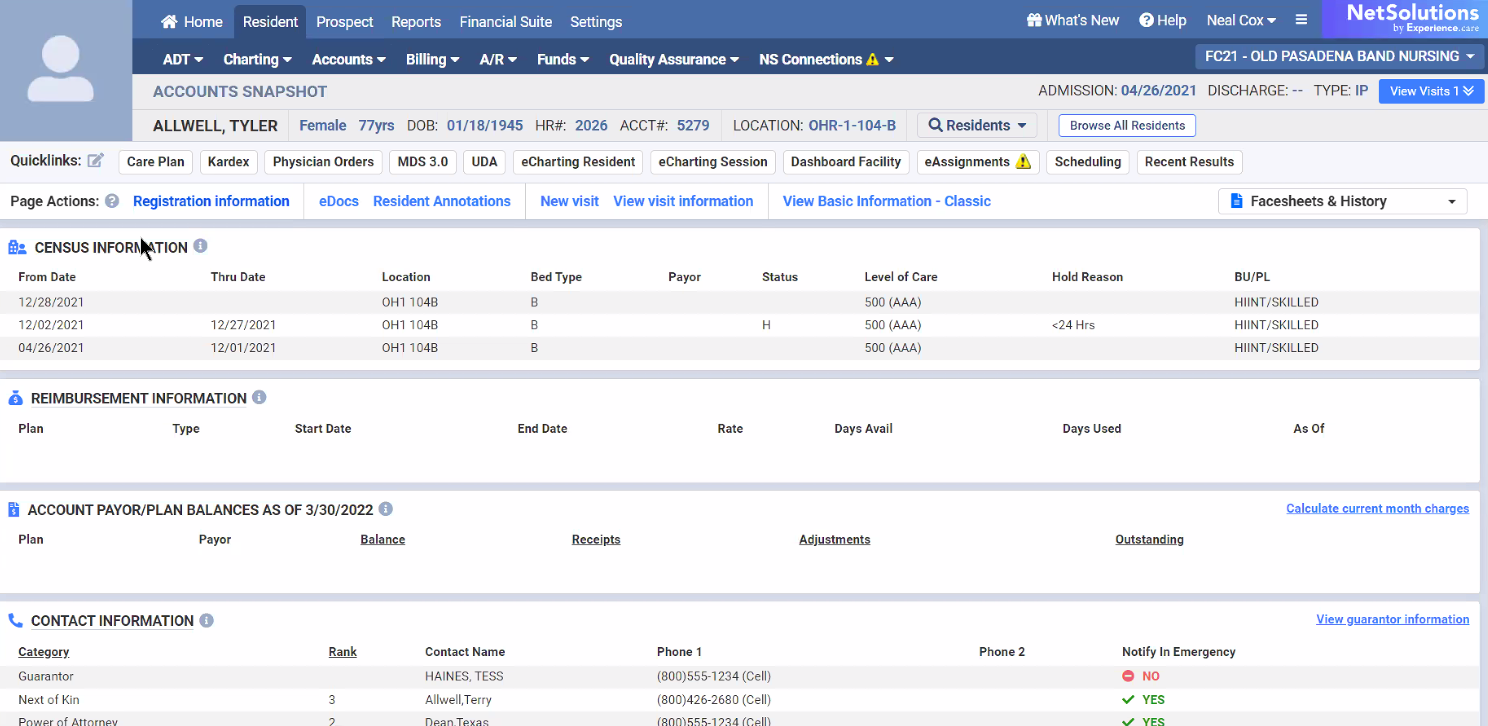Click the Account Payor/Plan Balances info icon
This screenshot has width=1488, height=726.
(386, 509)
